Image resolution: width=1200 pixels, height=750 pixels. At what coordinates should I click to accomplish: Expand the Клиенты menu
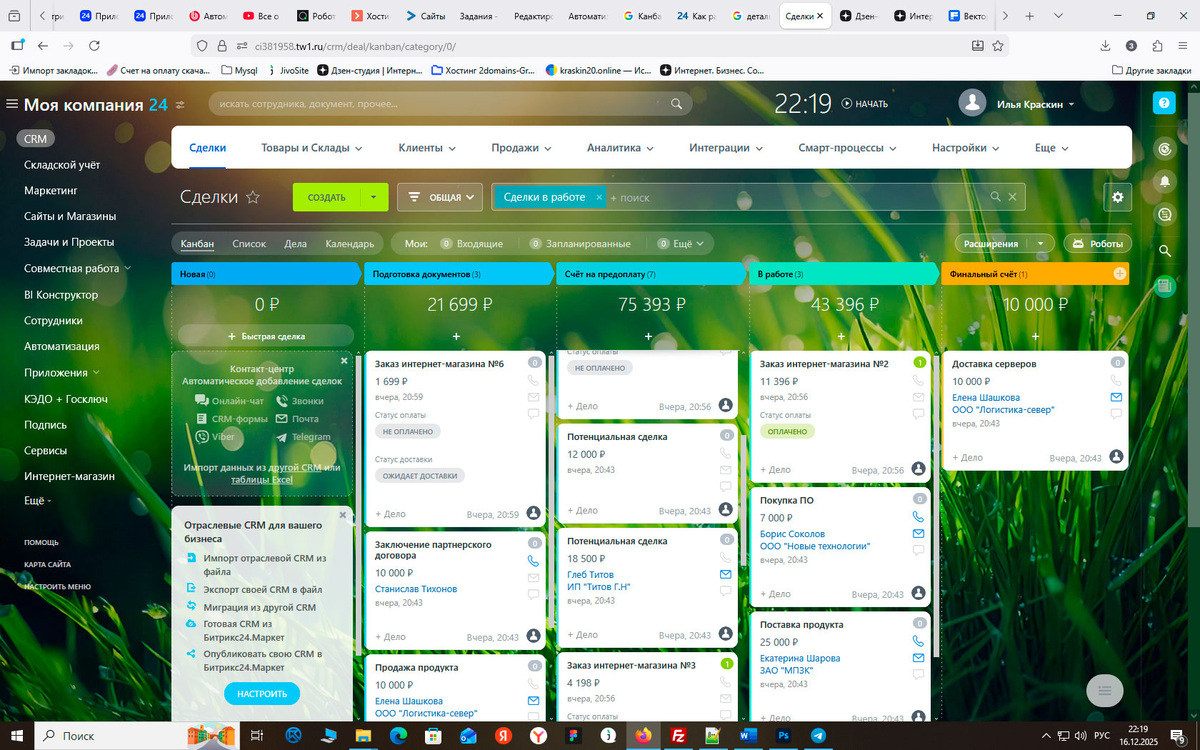coord(427,148)
